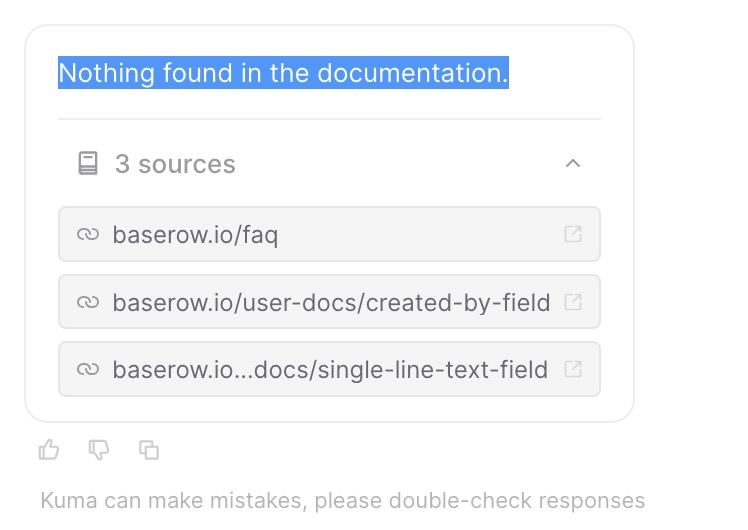
Task: Open the single-line-text-field docs source link
Action: click(330, 370)
